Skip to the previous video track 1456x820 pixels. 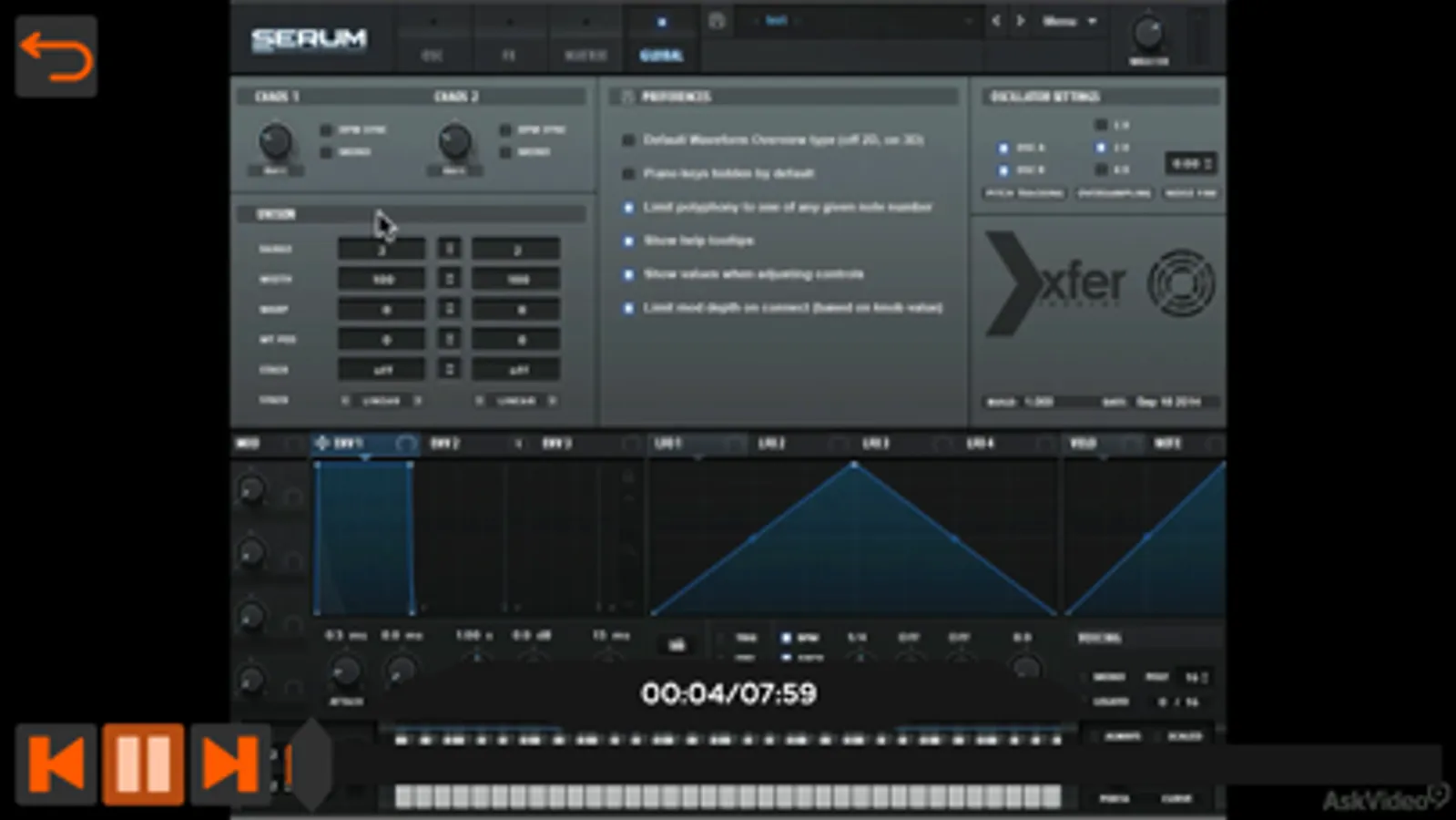coord(56,764)
